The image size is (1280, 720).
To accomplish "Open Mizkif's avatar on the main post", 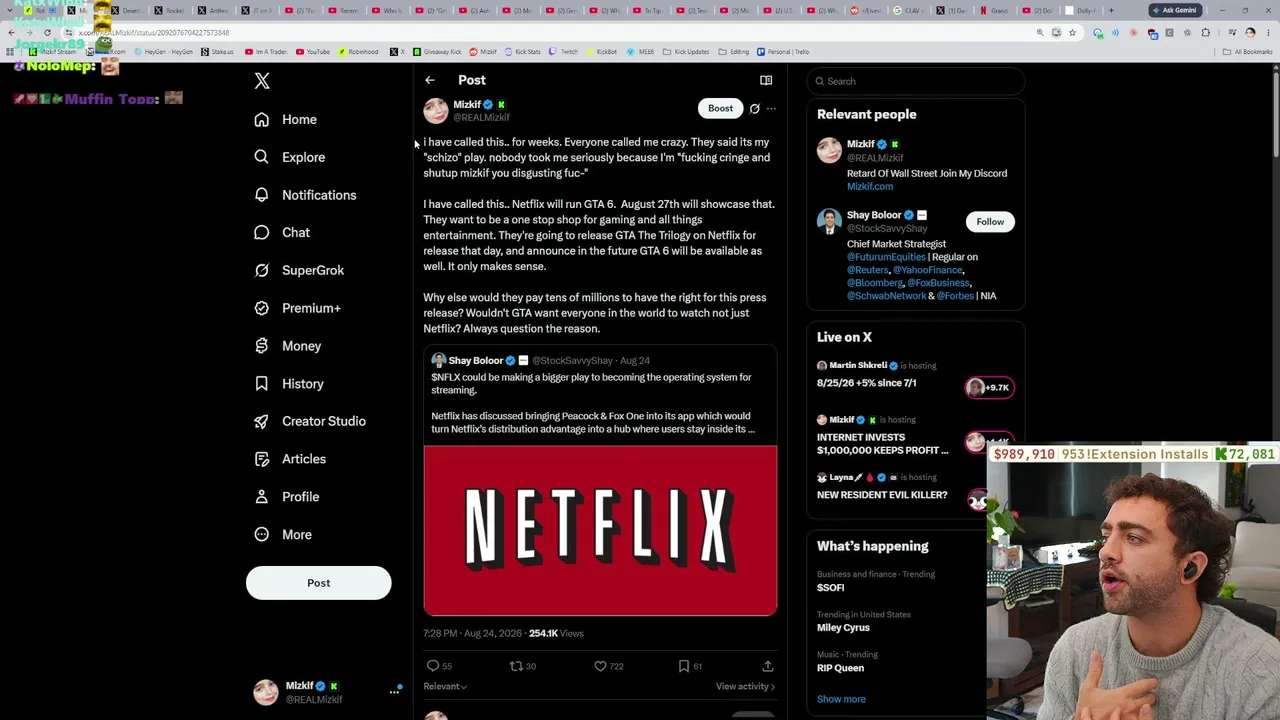I will pos(436,110).
